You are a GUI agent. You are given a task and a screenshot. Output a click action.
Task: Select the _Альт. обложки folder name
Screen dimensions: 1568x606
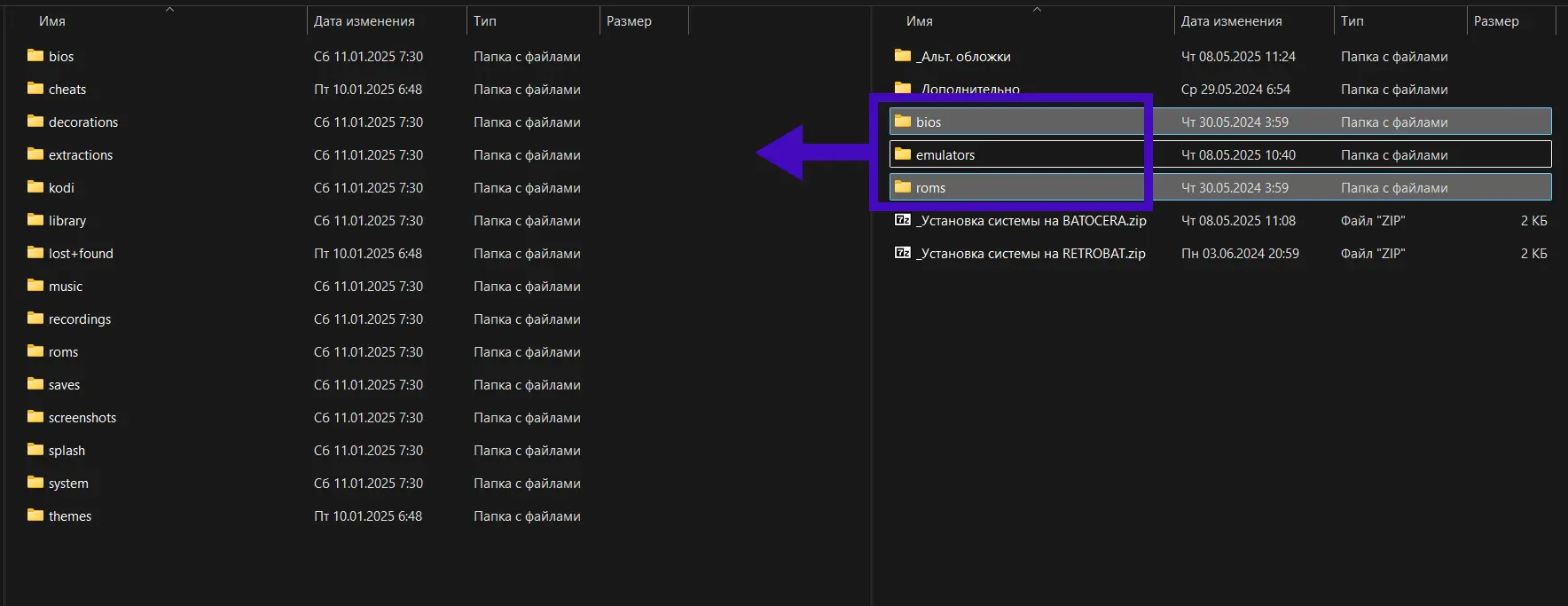click(x=963, y=57)
